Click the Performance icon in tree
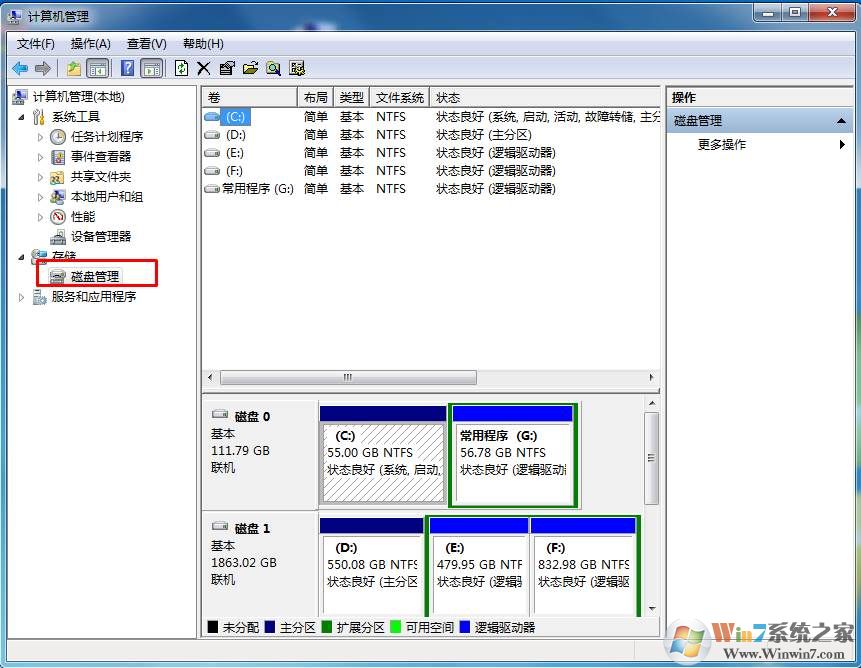This screenshot has width=861, height=668. pyautogui.click(x=58, y=217)
